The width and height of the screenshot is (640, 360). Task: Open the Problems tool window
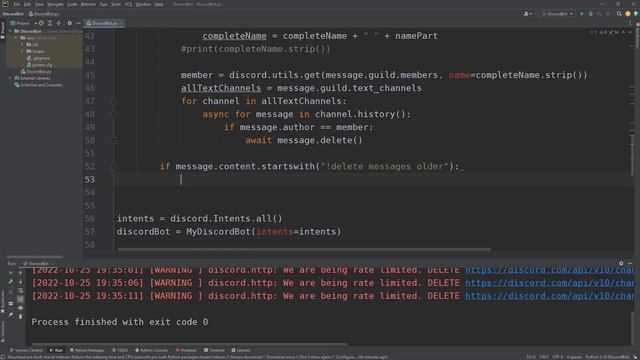(186, 350)
